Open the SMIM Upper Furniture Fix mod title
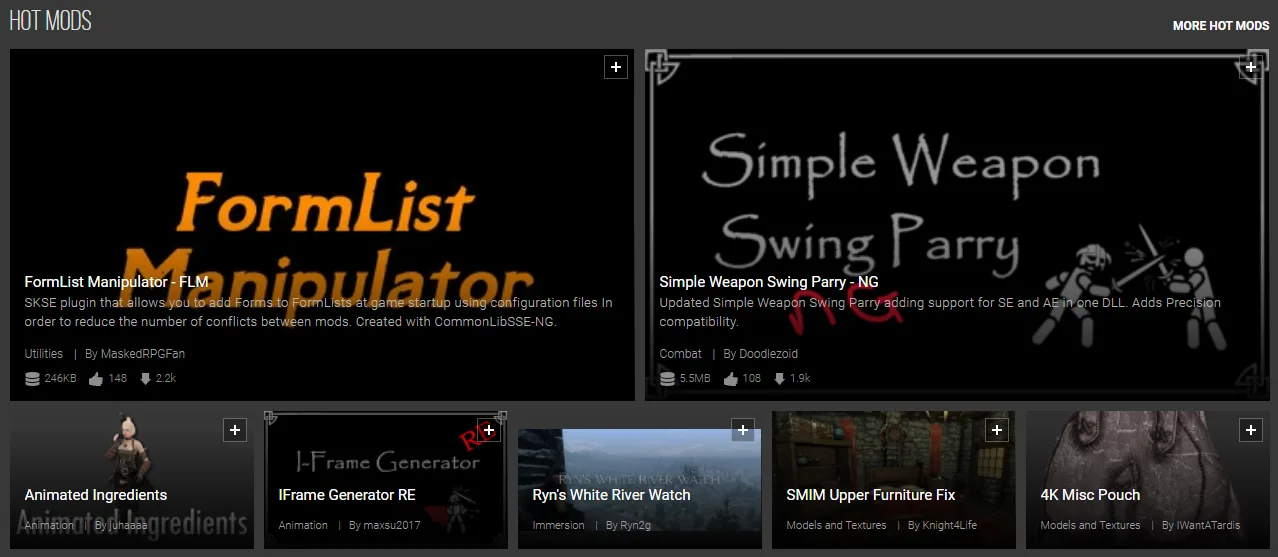This screenshot has height=557, width=1278. click(871, 495)
